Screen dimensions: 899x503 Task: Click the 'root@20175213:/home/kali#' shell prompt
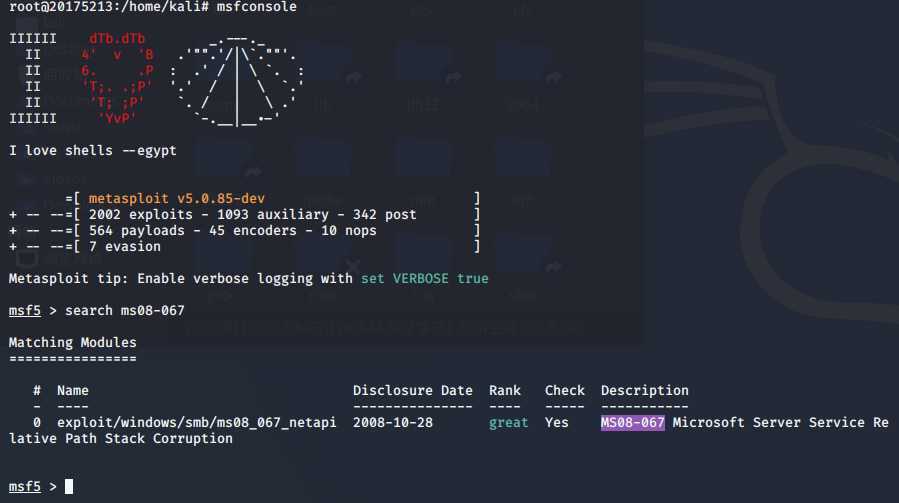tap(109, 7)
